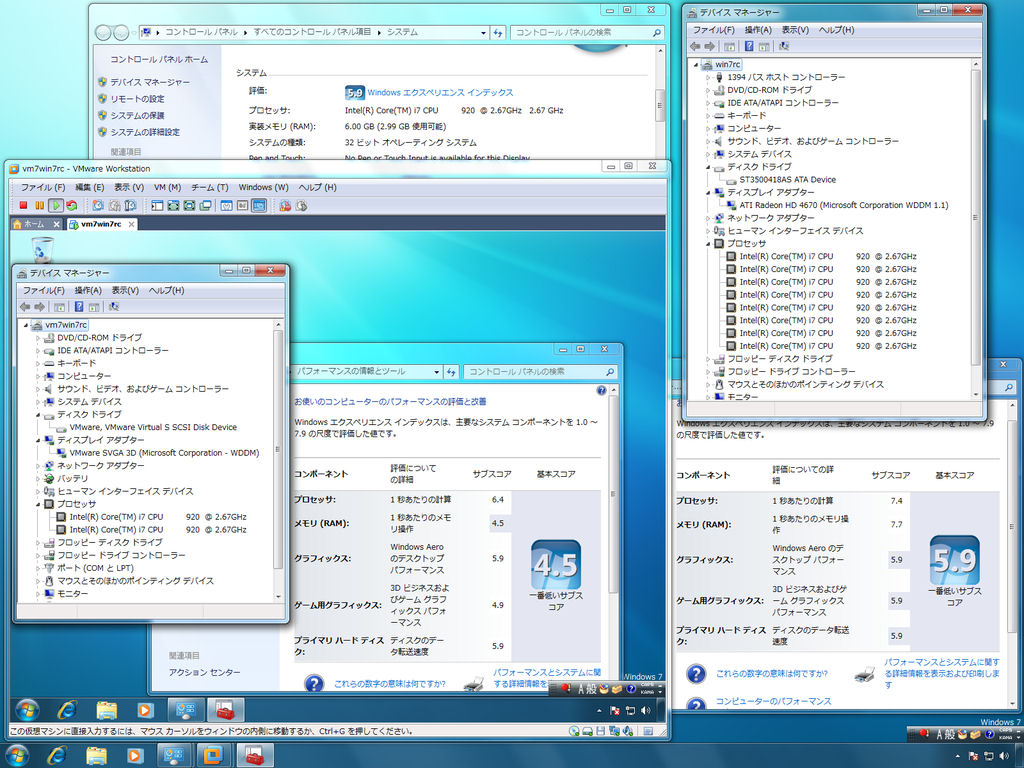The height and width of the screenshot is (768, 1024).
Task: Click the System control panel search field
Action: click(x=587, y=32)
